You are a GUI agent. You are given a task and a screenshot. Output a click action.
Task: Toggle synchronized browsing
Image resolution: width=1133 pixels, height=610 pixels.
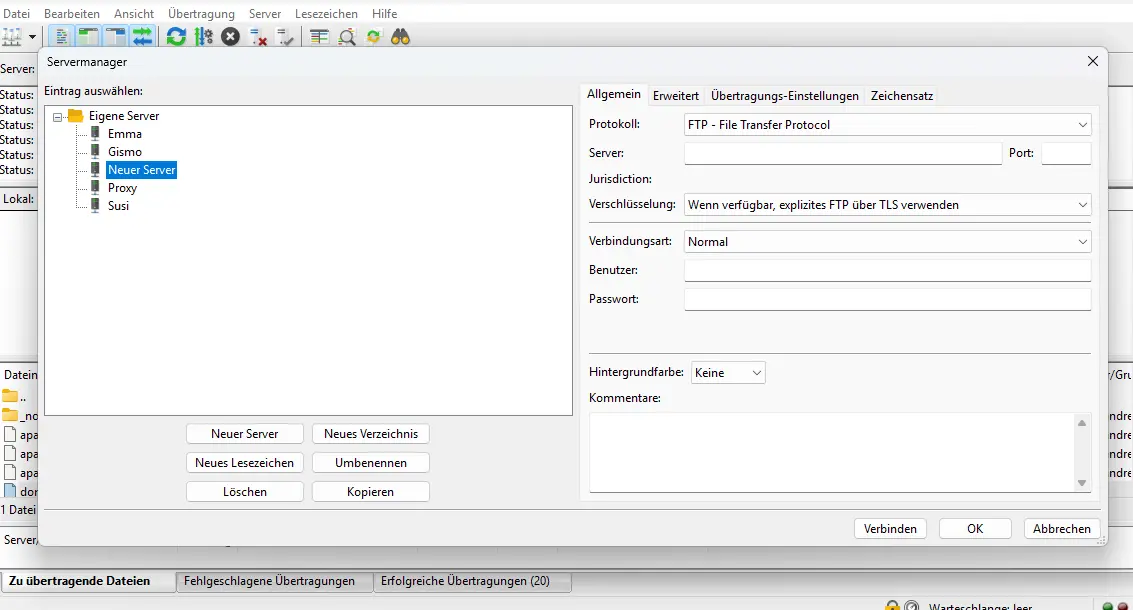(x=374, y=36)
